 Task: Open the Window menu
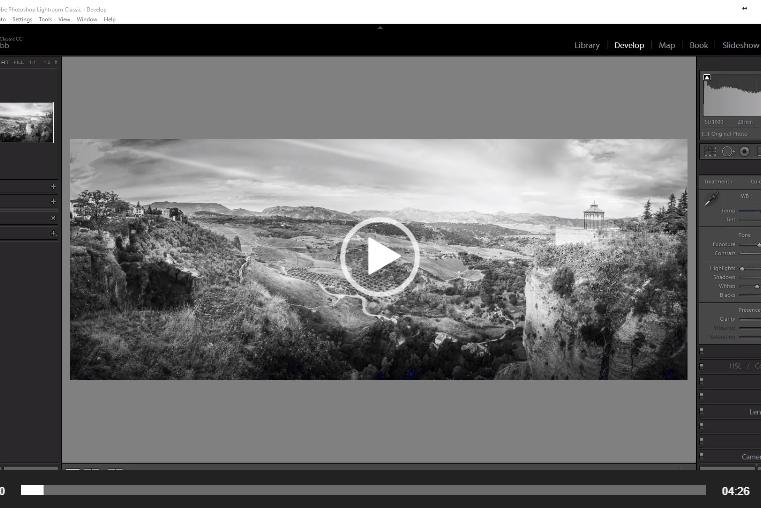[87, 19]
